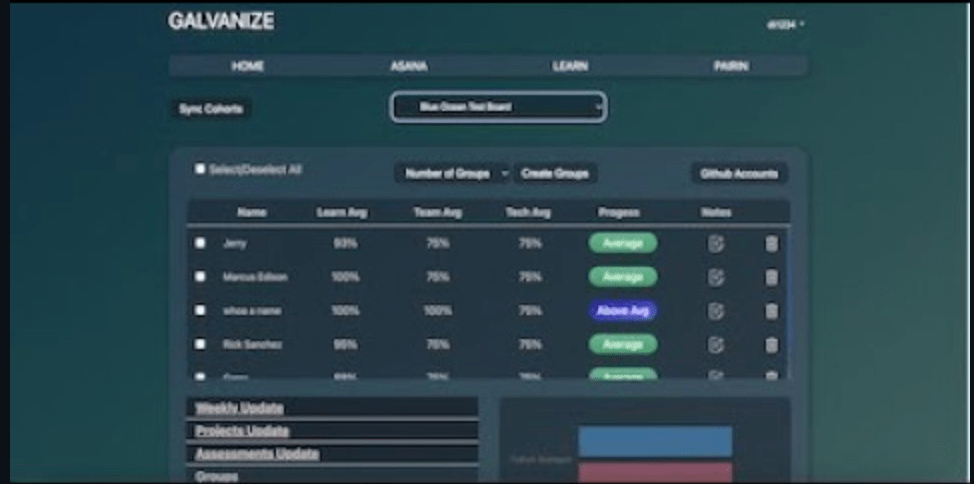
Task: Go to the ASANA tab
Action: (x=408, y=66)
